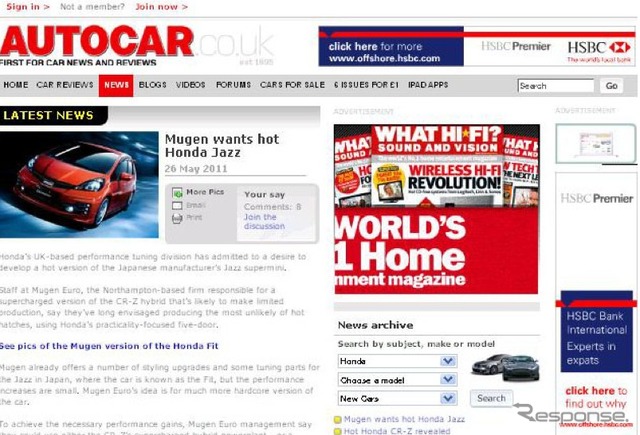Click the Print link text
The height and width of the screenshot is (435, 640).
pos(194,218)
